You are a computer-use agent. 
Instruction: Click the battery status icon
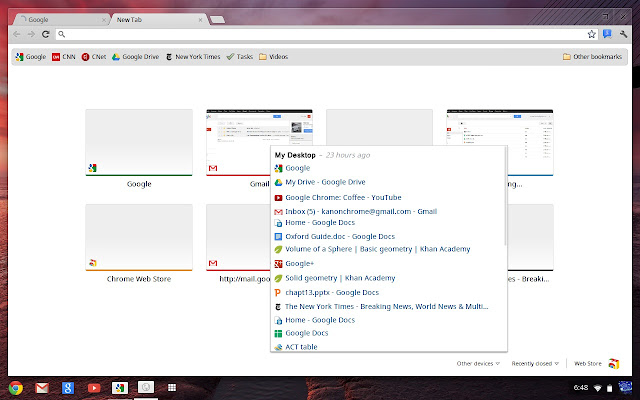click(609, 388)
